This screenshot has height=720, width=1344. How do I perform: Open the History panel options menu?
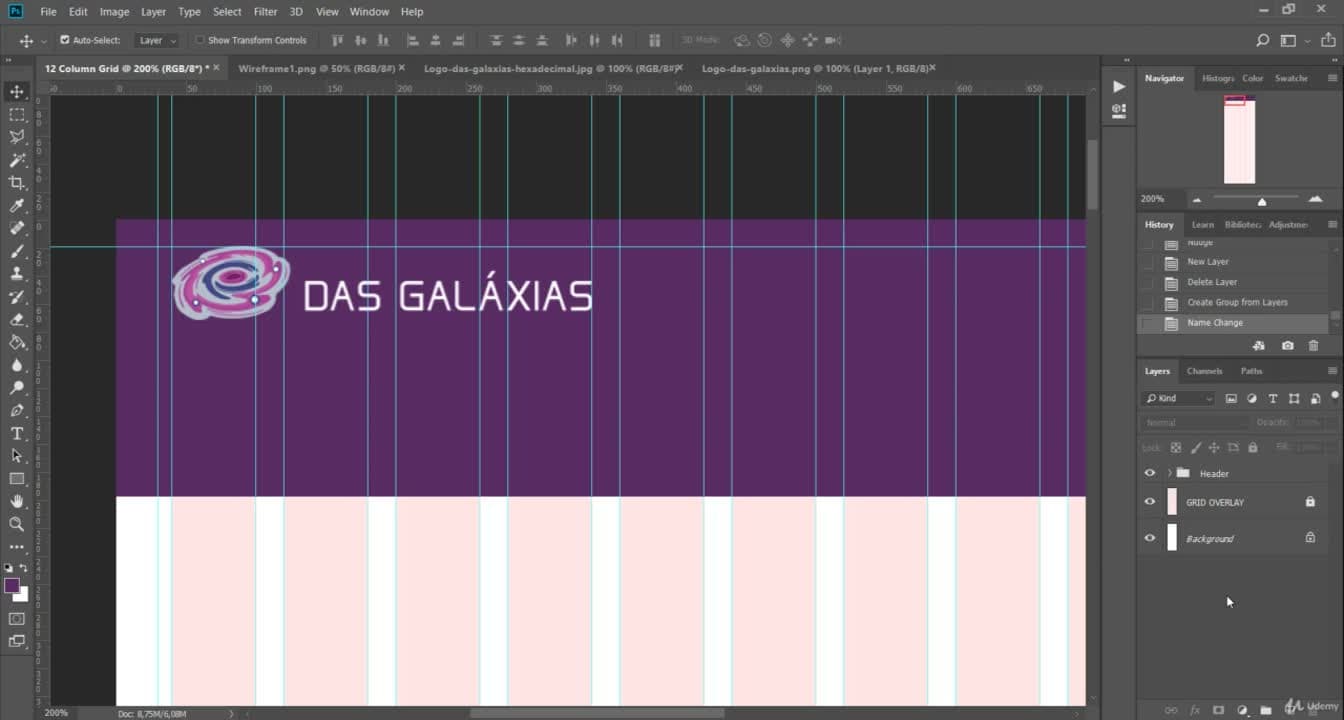tap(1332, 225)
